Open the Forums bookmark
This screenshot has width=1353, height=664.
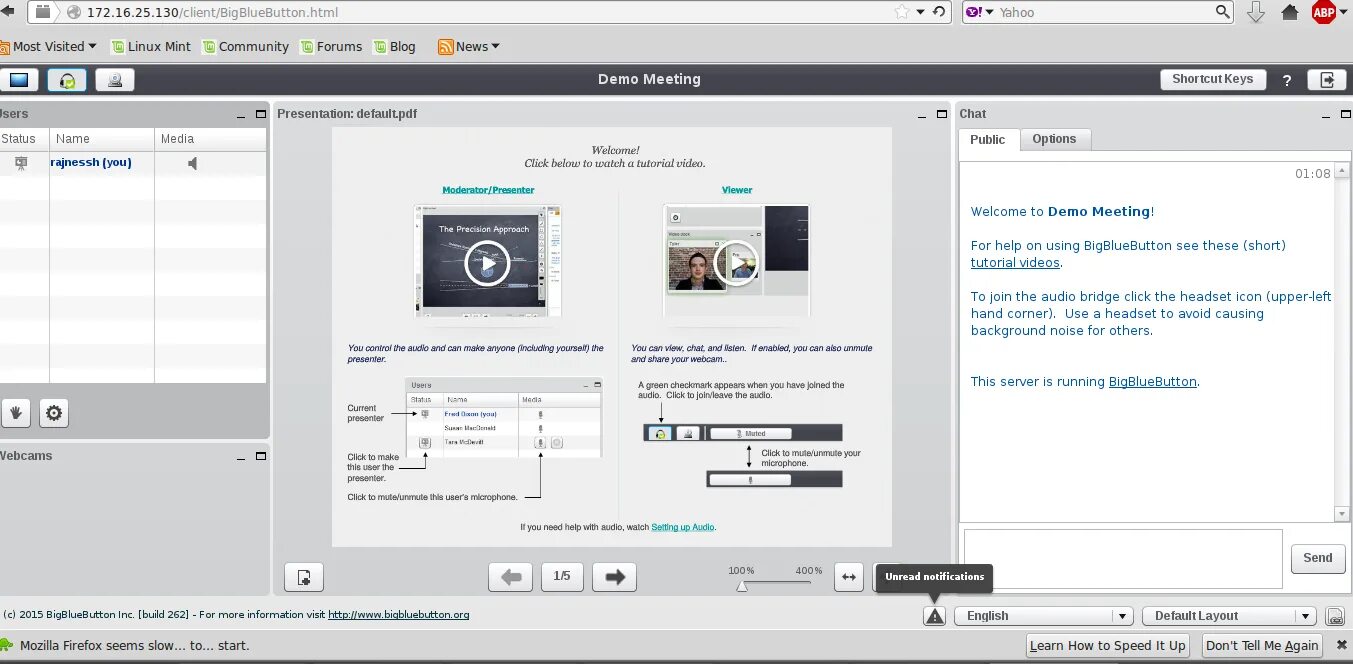coord(330,47)
